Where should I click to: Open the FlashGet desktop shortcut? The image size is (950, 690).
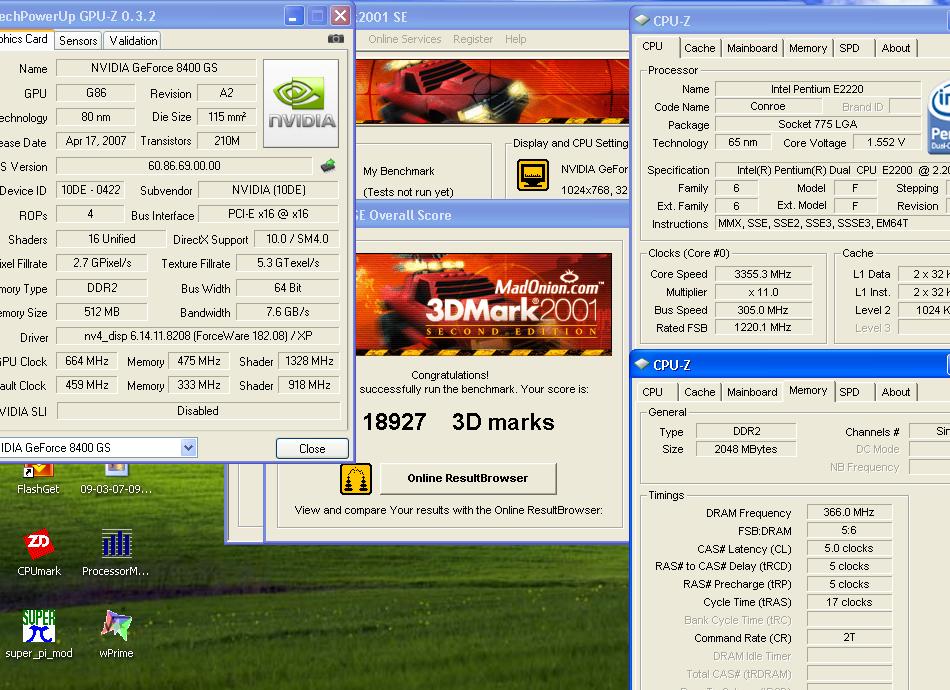38,479
